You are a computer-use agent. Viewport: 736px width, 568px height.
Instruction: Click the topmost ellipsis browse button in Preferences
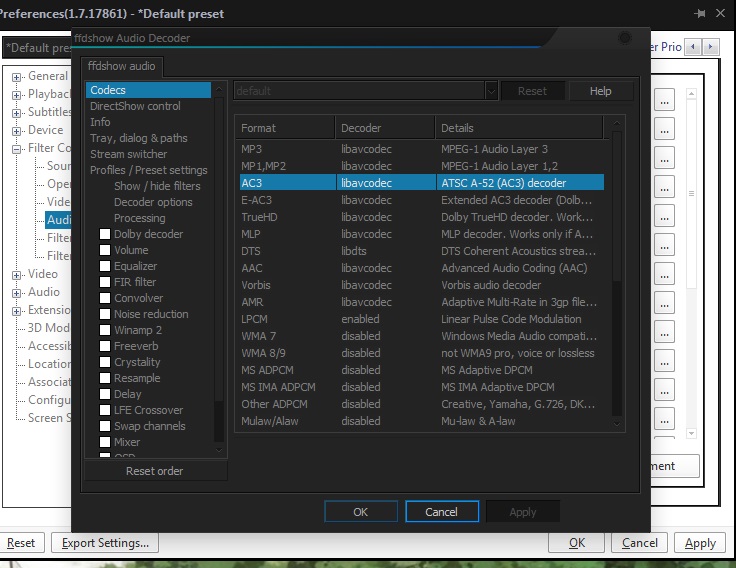pos(664,100)
